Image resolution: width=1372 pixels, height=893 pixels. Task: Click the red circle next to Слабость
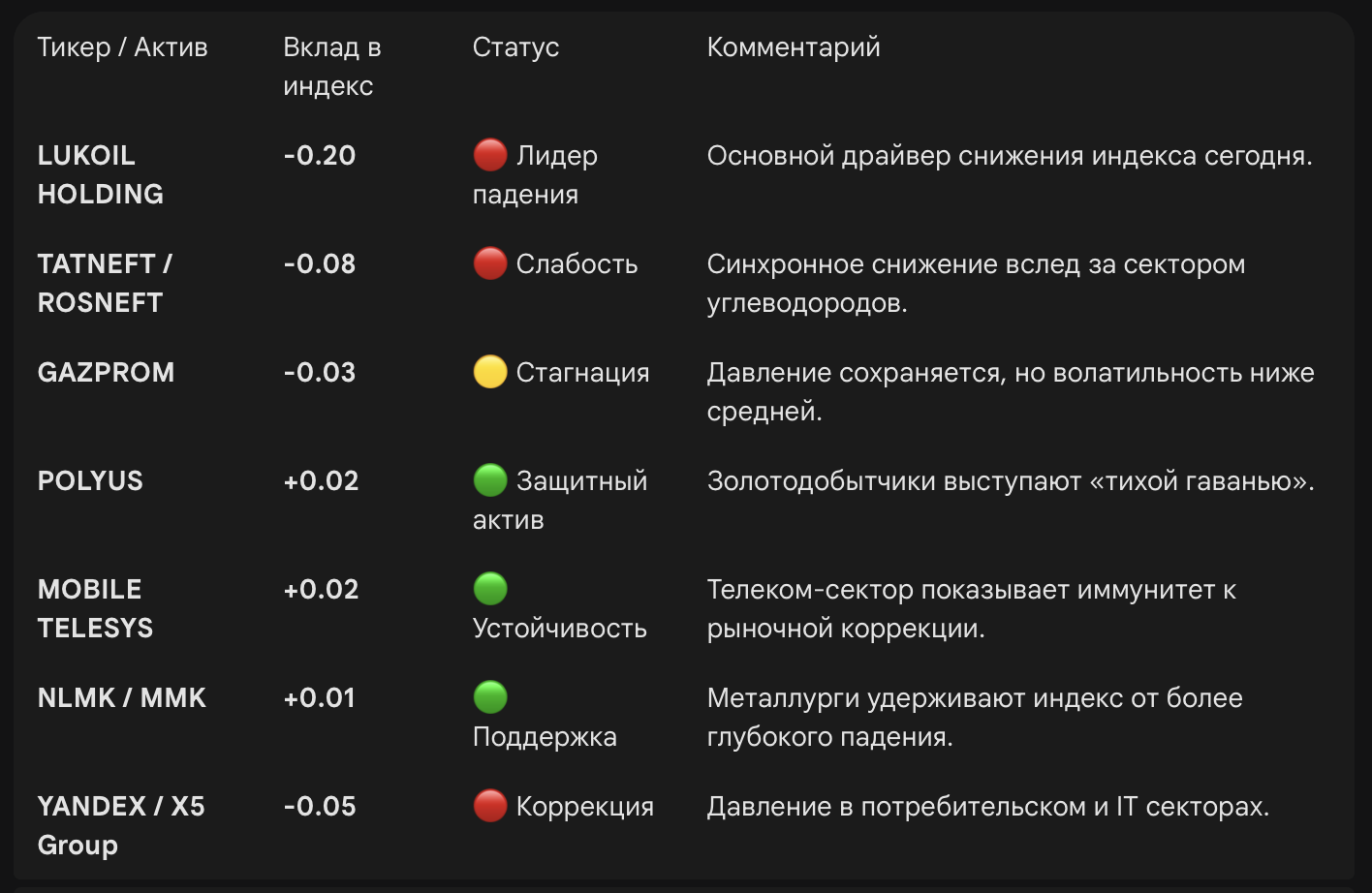[x=489, y=263]
